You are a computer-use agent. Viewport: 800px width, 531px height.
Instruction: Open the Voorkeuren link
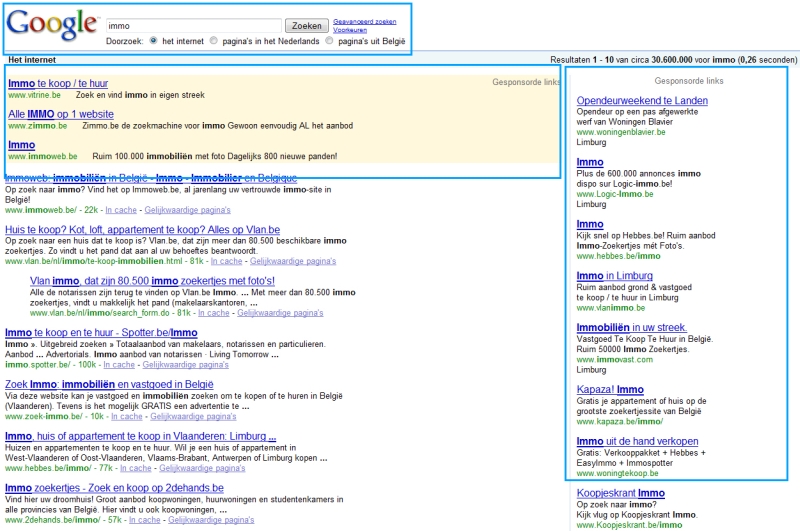point(350,30)
